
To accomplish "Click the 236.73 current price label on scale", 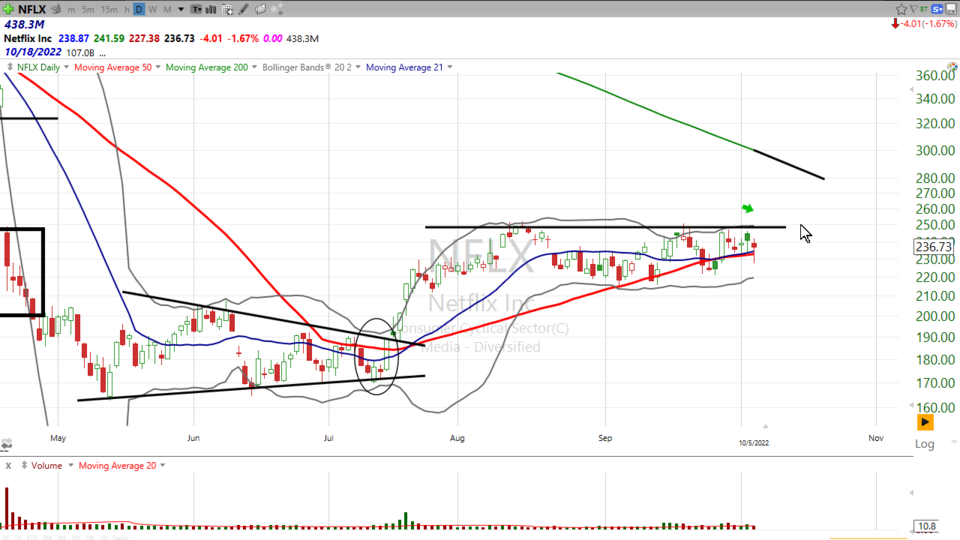I will click(934, 247).
